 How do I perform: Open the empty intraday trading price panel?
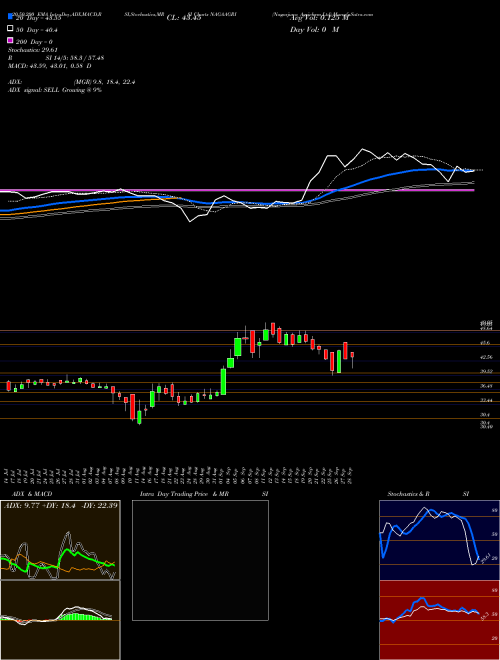[x=200, y=560]
